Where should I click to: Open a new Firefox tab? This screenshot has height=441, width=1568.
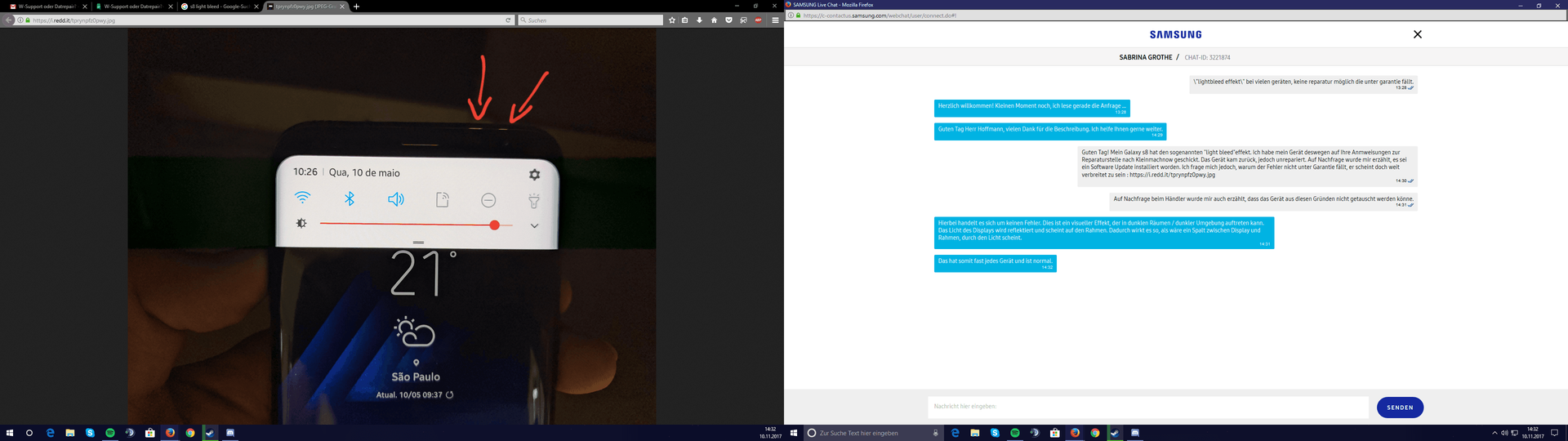pyautogui.click(x=356, y=7)
